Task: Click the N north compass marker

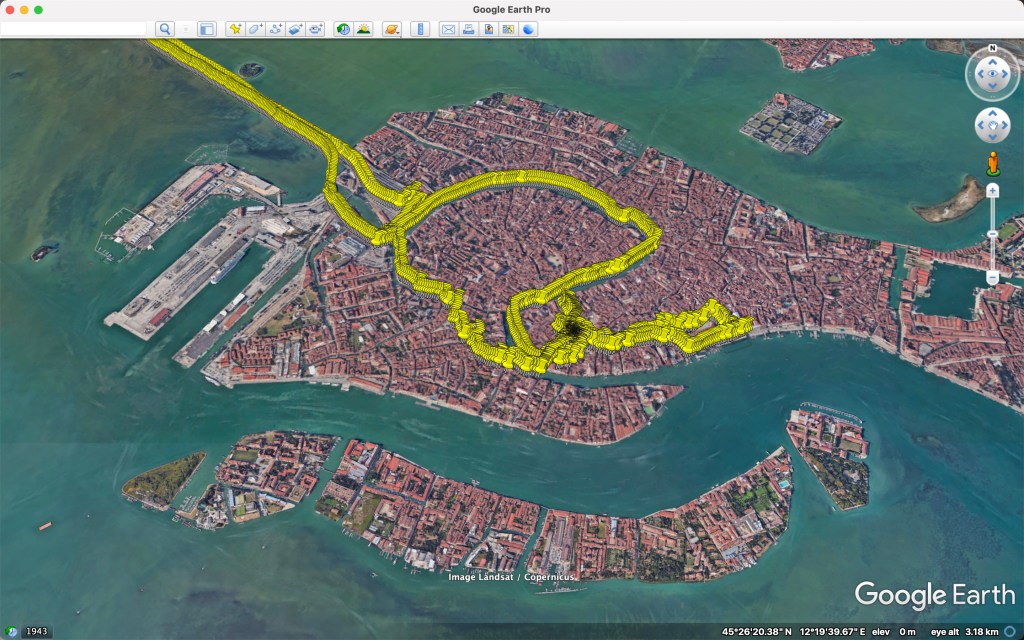Action: pyautogui.click(x=992, y=48)
